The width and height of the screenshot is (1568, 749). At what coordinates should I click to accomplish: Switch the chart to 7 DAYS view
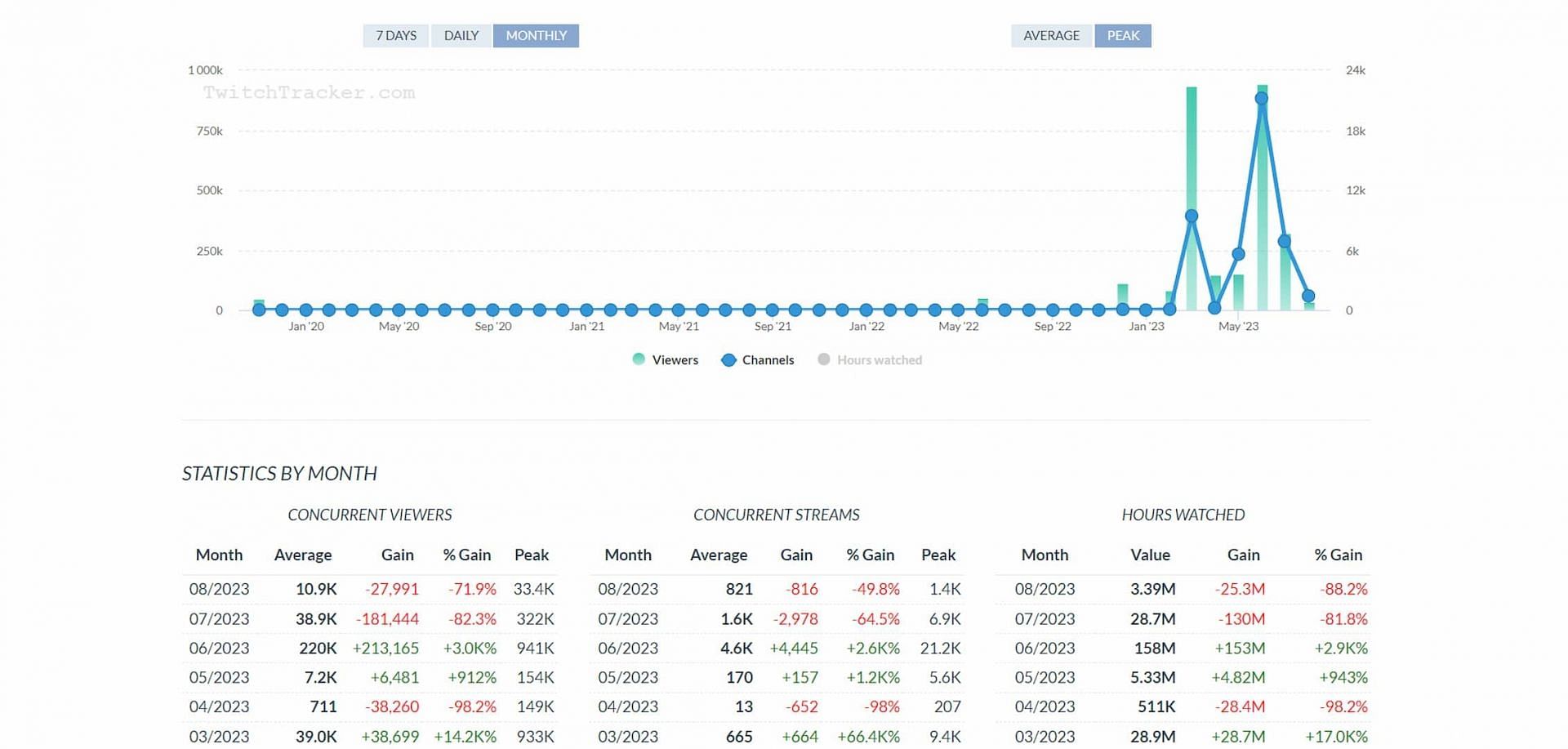tap(395, 36)
